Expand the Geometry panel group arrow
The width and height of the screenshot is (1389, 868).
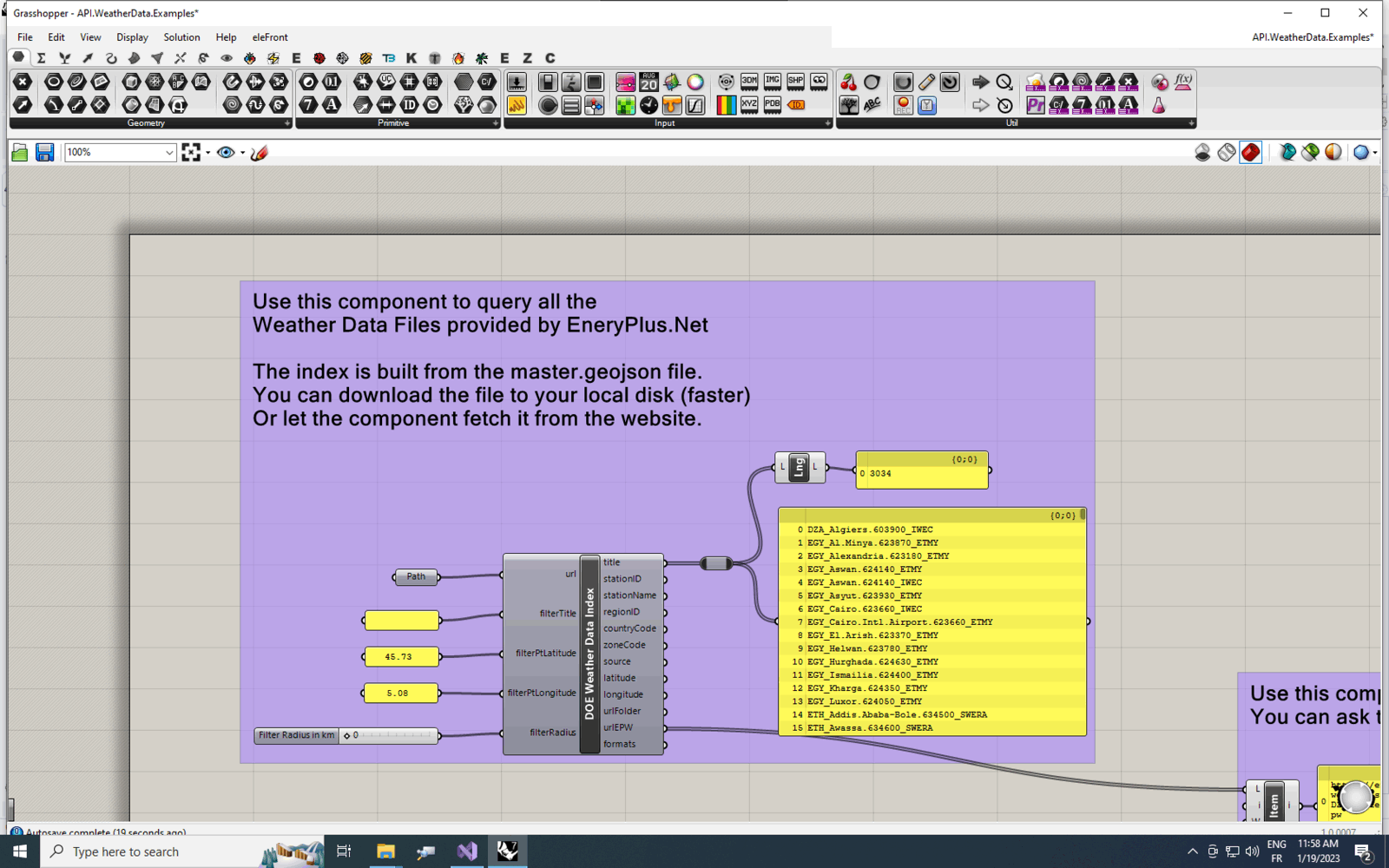click(x=287, y=123)
